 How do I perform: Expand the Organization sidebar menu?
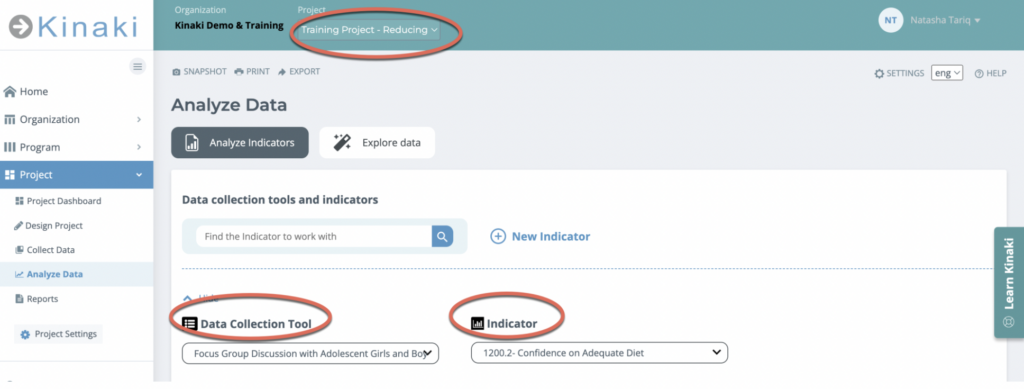tap(76, 119)
